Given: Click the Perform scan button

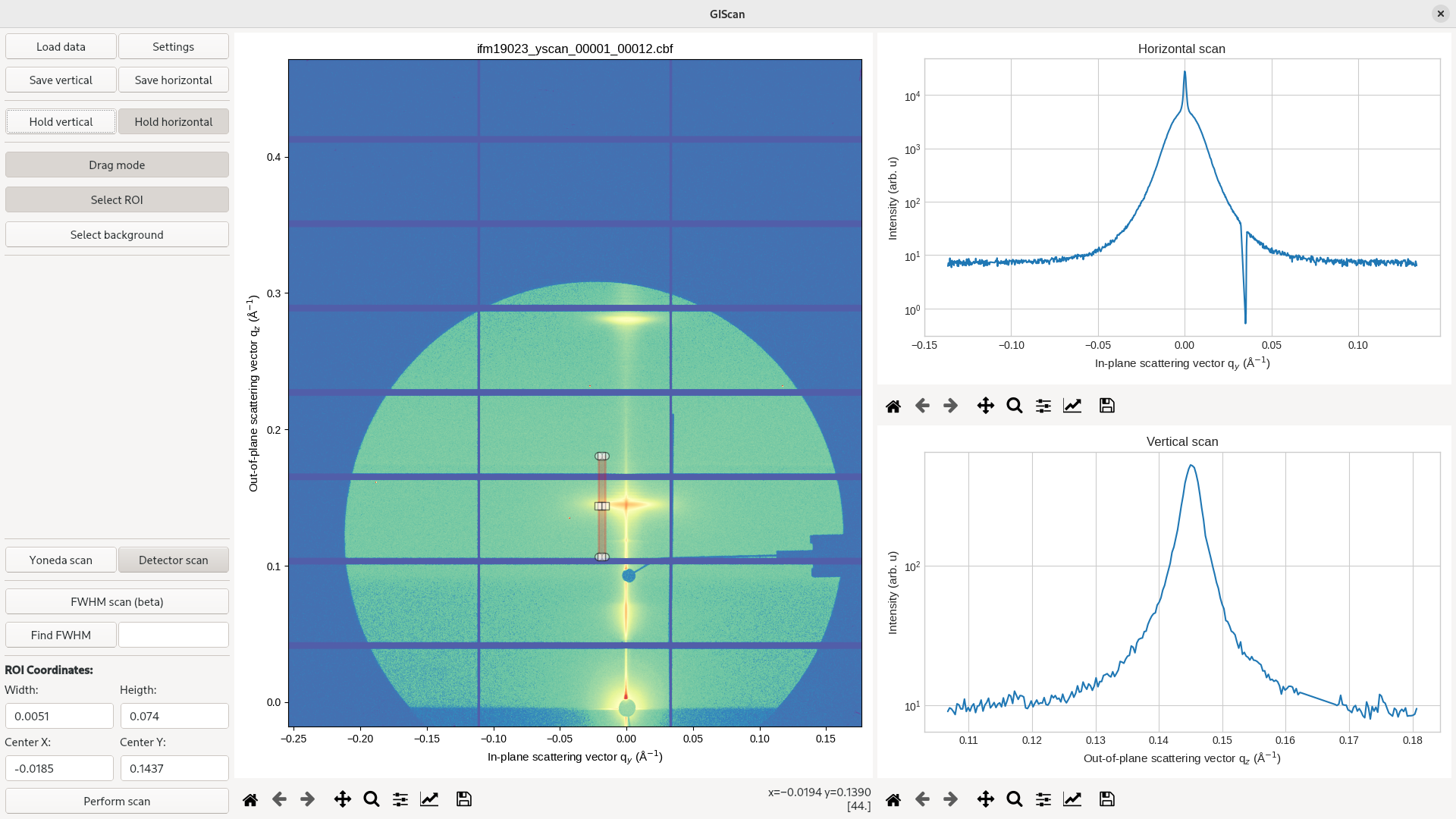Looking at the screenshot, I should click(117, 801).
